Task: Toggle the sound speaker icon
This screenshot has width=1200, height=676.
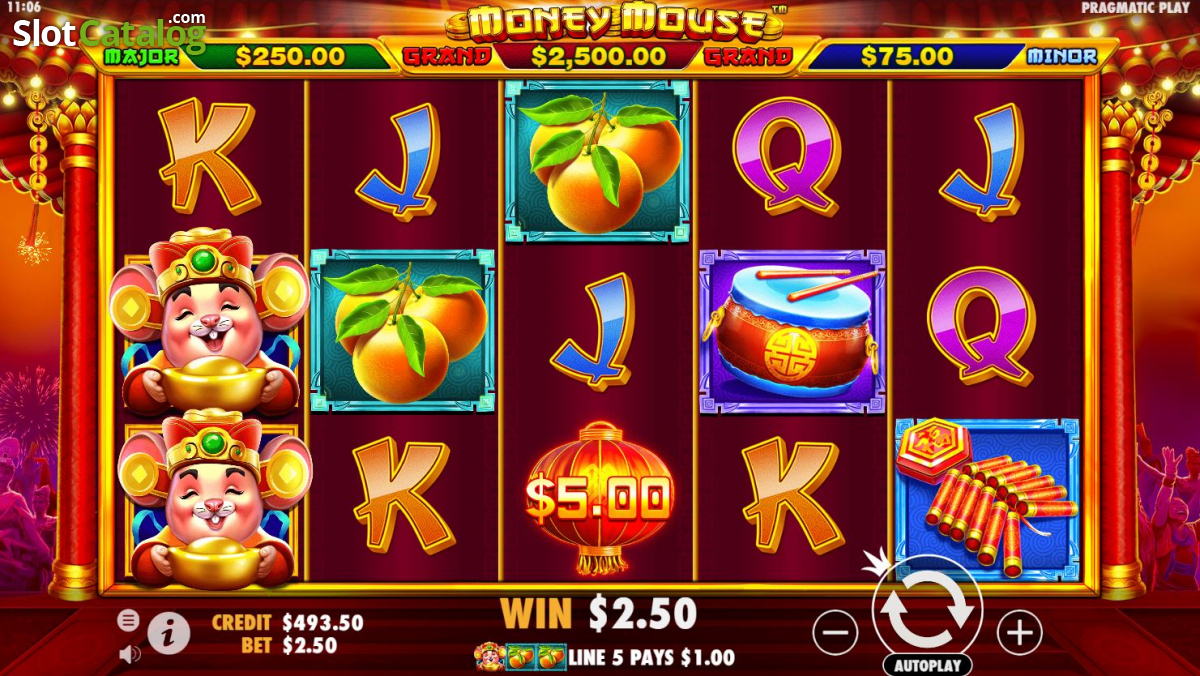Action: coord(129,654)
